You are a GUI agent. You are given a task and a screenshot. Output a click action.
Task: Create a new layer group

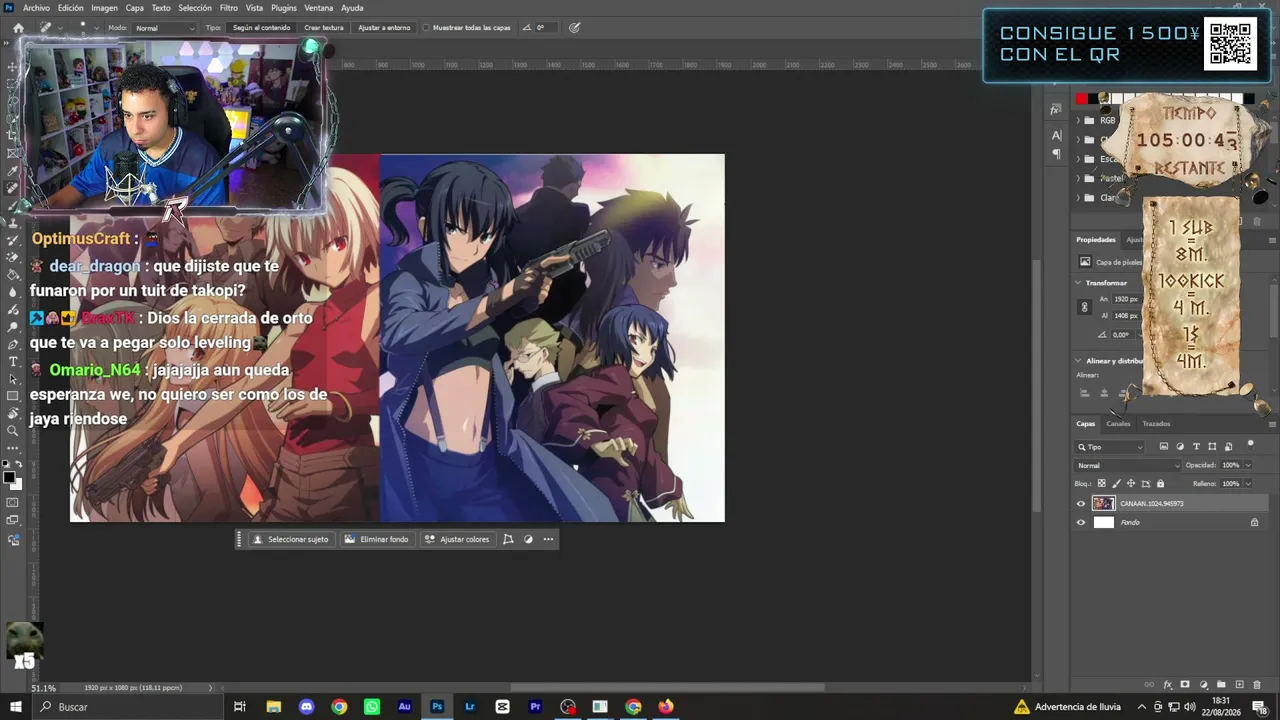coord(1221,685)
